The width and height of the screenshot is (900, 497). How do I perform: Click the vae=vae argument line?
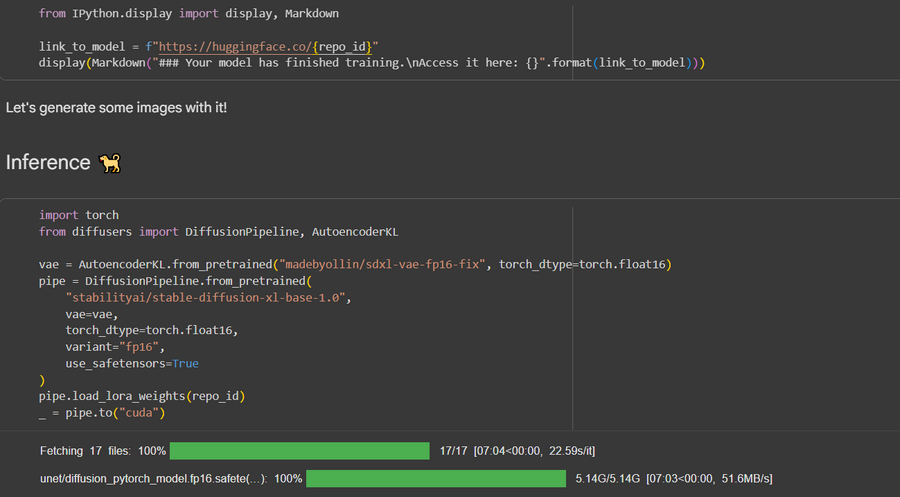[92, 313]
